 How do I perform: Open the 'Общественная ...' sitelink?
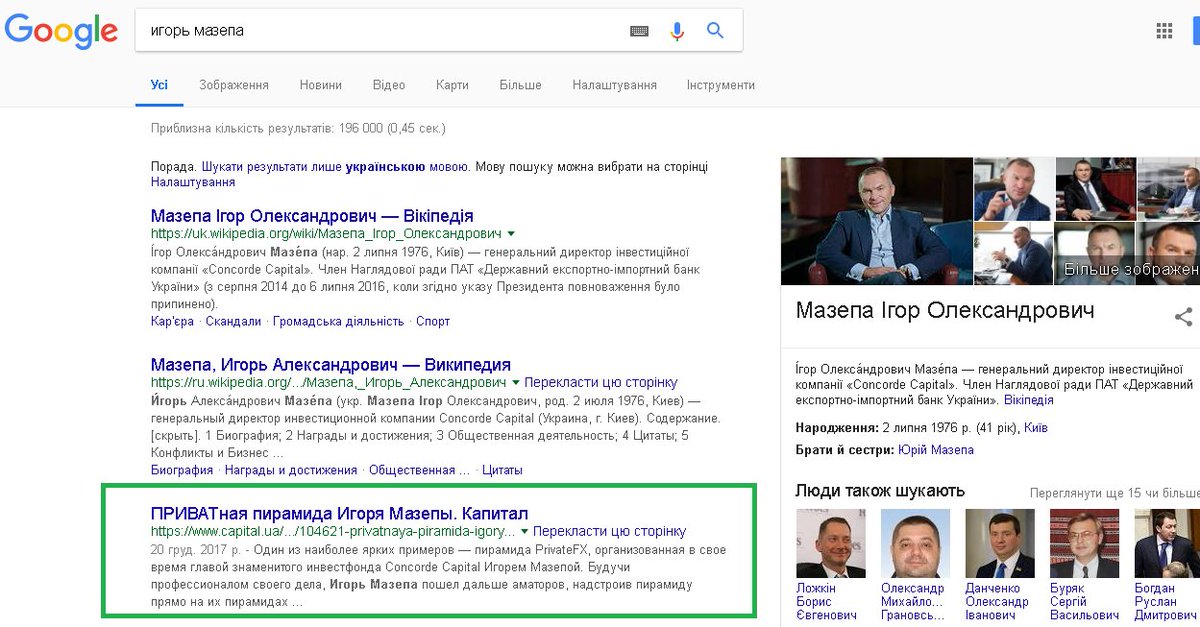coord(419,470)
